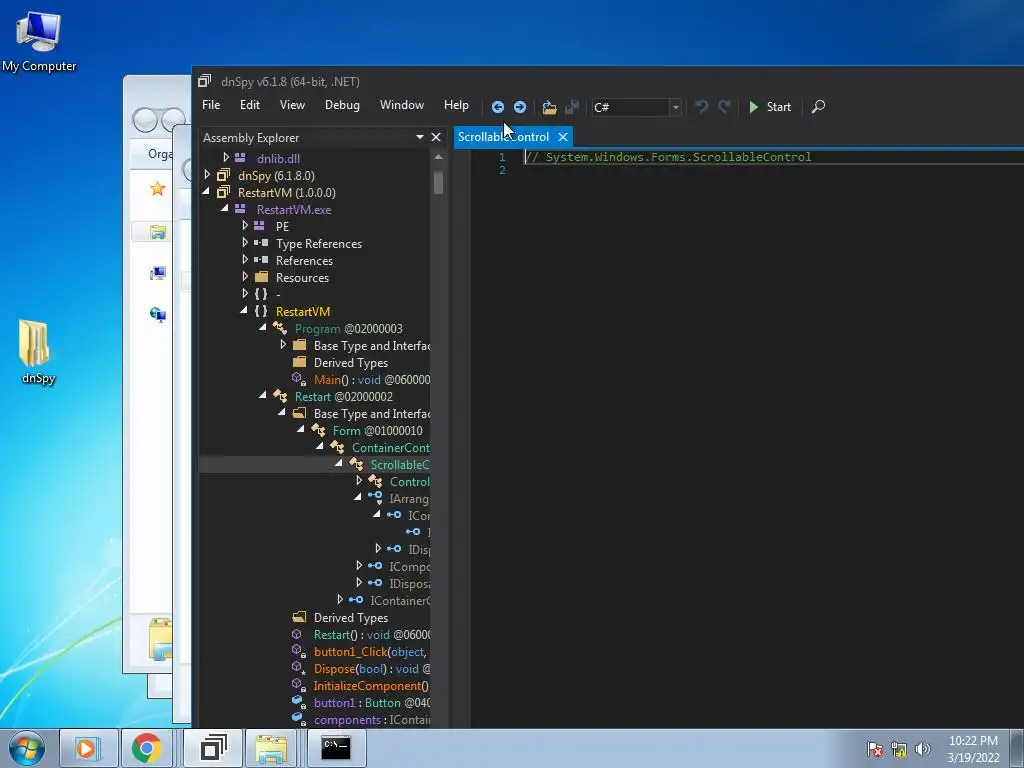Select the RestartVM.exe module icon
The width and height of the screenshot is (1024, 768).
click(x=240, y=209)
